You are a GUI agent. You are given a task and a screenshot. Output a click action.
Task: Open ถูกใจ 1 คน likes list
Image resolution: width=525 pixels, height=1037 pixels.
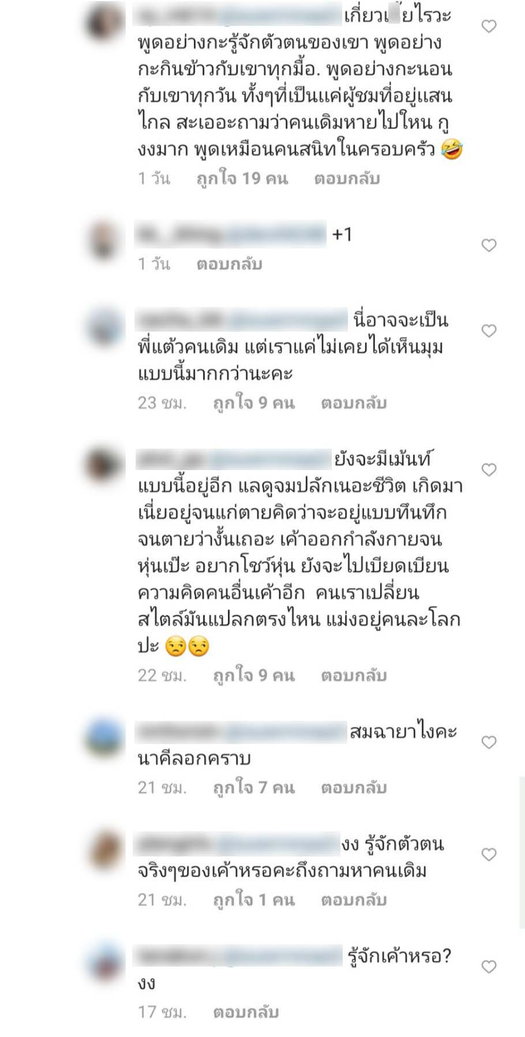253,900
